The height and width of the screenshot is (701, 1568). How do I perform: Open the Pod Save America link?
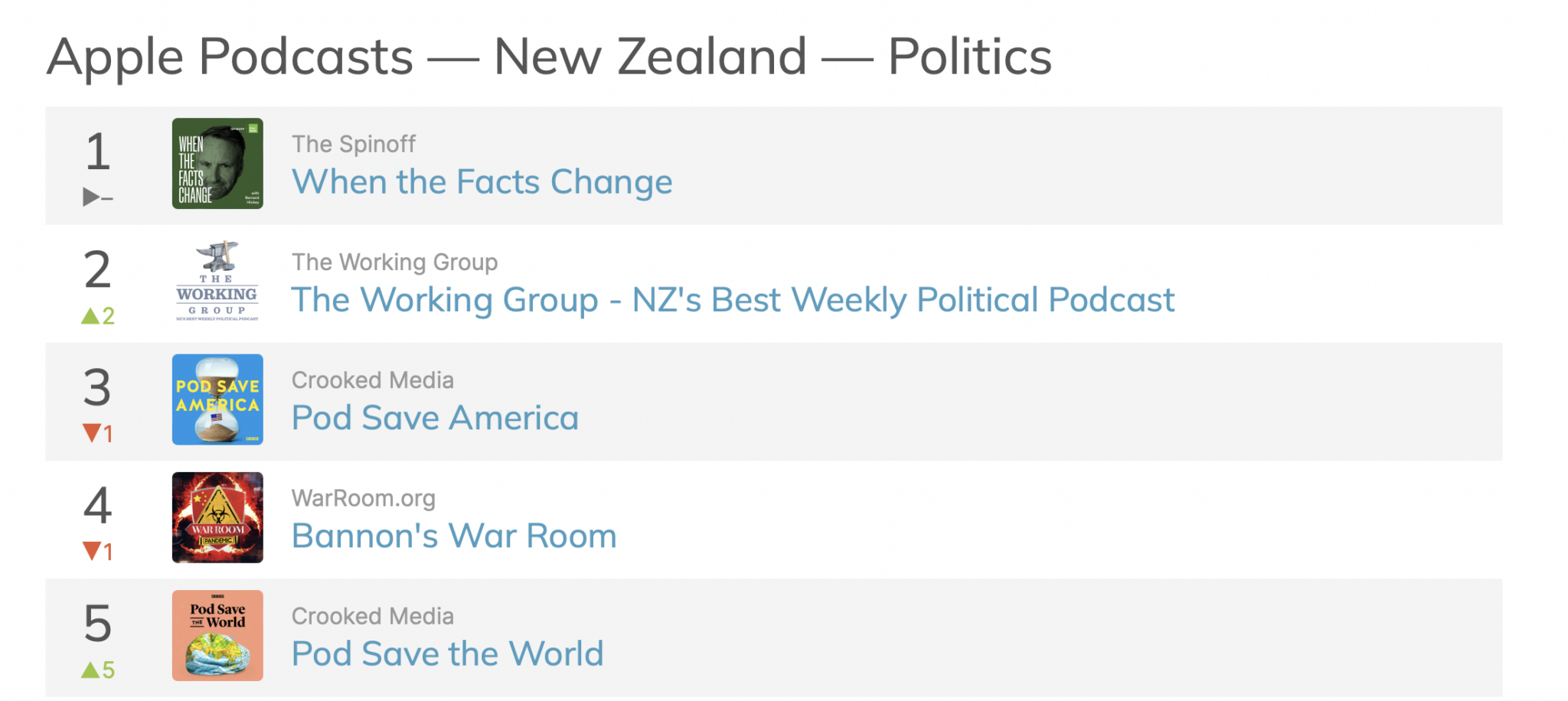[435, 418]
